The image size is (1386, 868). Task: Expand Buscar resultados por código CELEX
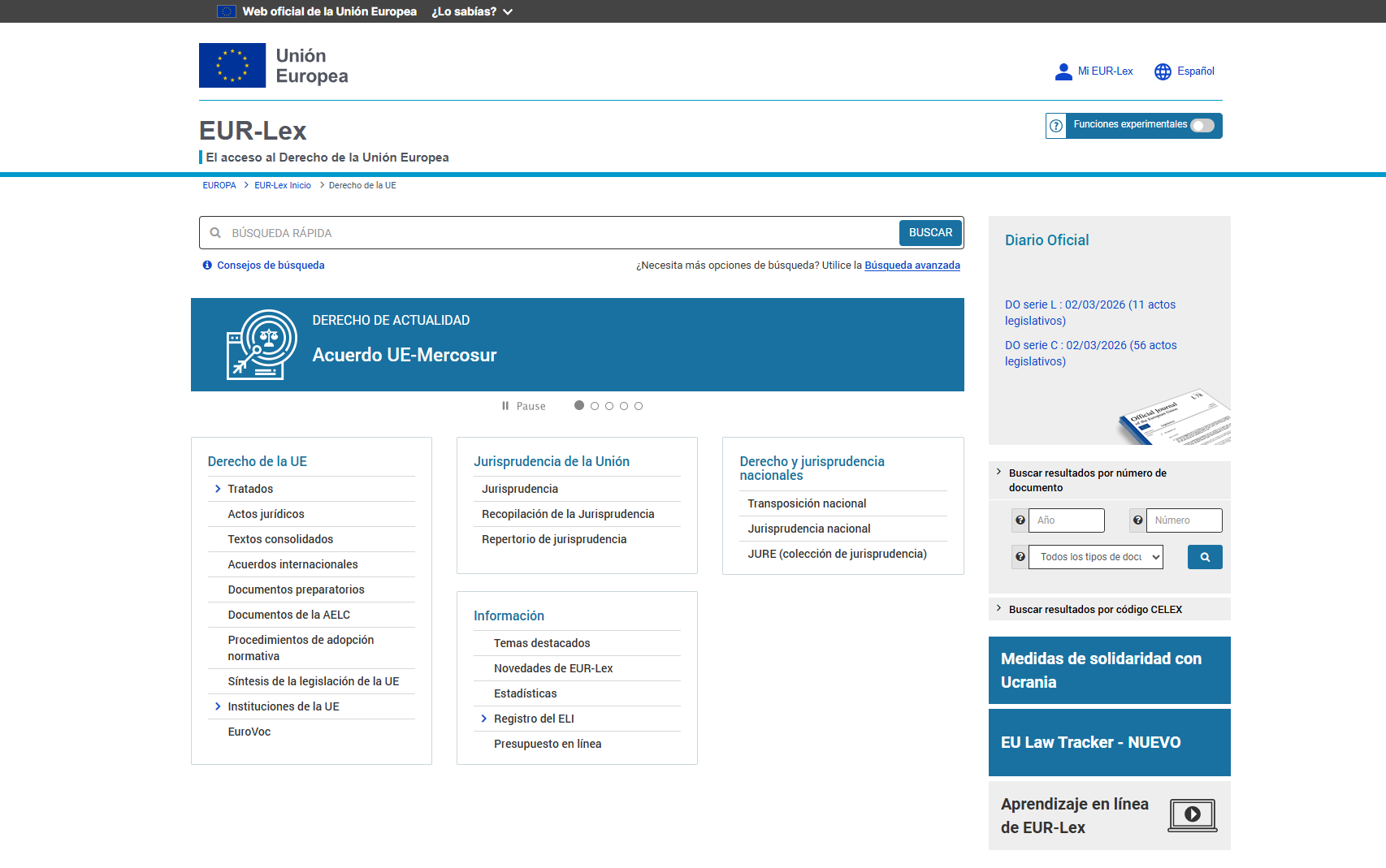(1096, 609)
